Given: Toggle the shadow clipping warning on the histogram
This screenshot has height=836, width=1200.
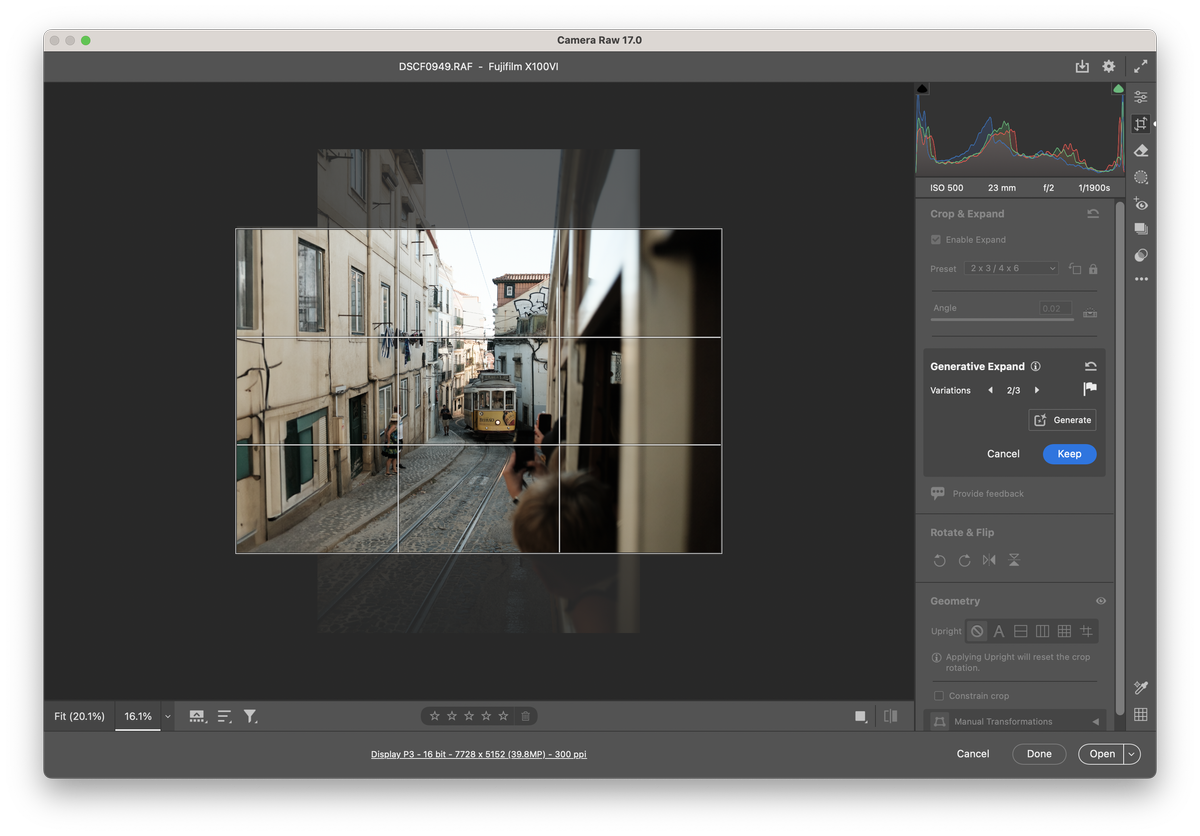Looking at the screenshot, I should click(x=922, y=88).
